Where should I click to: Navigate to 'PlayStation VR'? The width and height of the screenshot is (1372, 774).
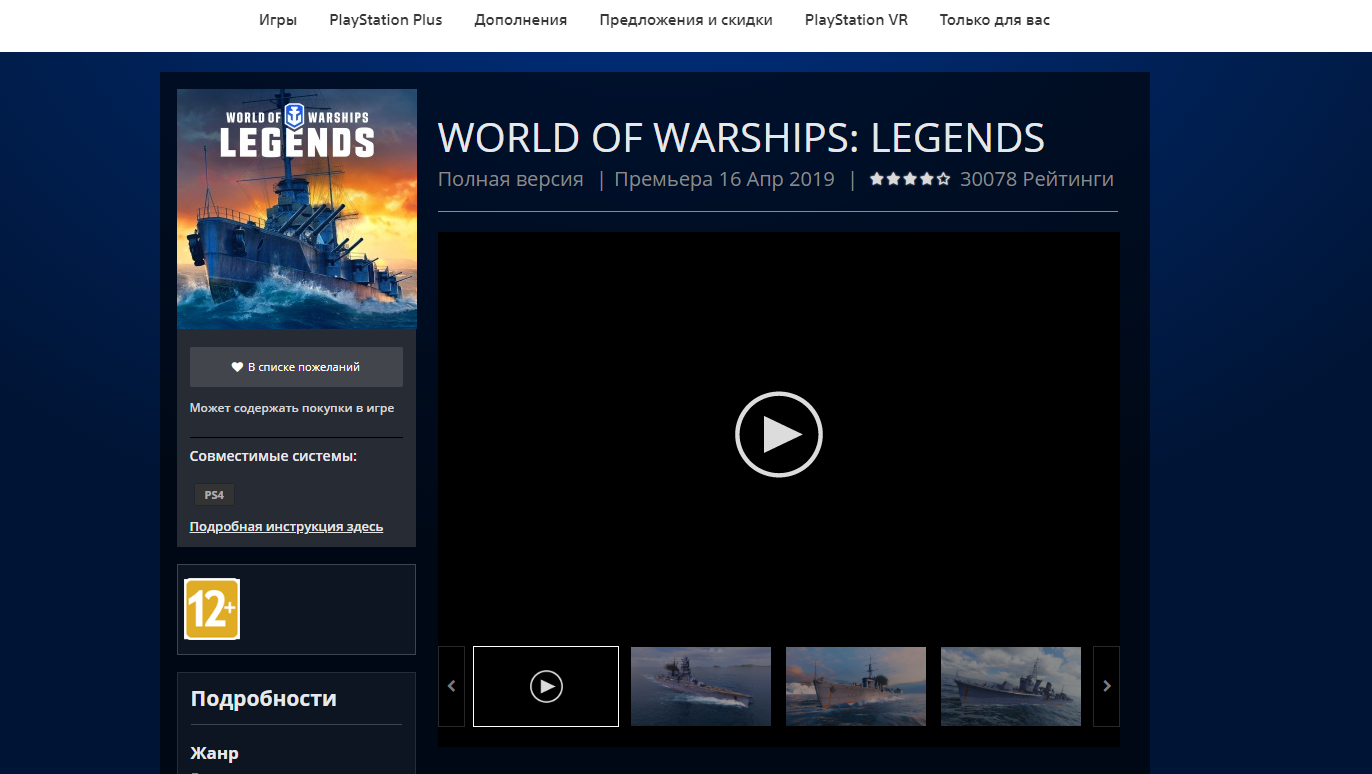pyautogui.click(x=856, y=20)
